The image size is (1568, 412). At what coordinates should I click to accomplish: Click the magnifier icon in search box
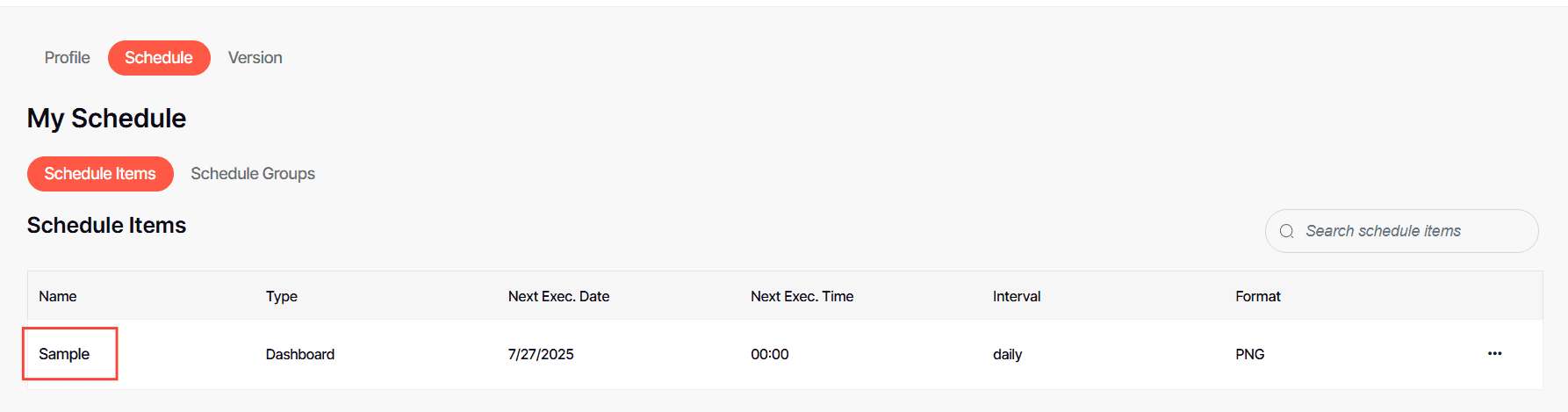coord(1287,231)
